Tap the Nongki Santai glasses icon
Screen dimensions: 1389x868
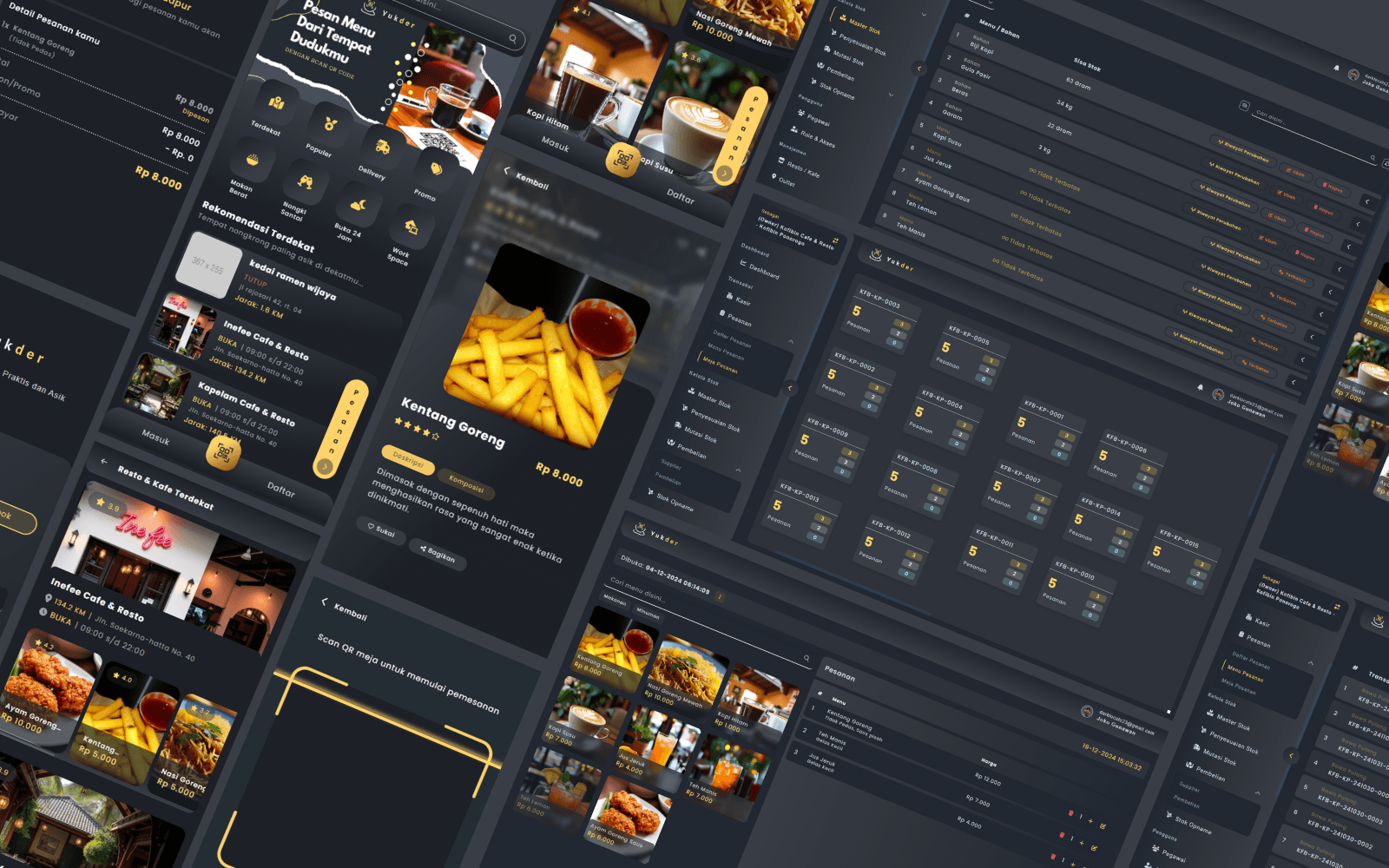(x=305, y=181)
